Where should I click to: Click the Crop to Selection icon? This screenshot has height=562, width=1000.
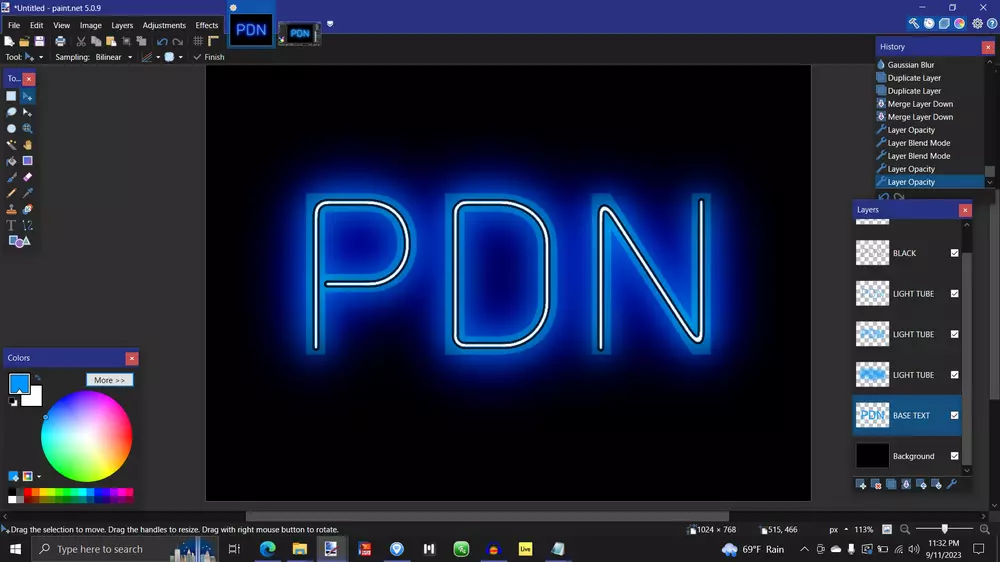pos(126,41)
